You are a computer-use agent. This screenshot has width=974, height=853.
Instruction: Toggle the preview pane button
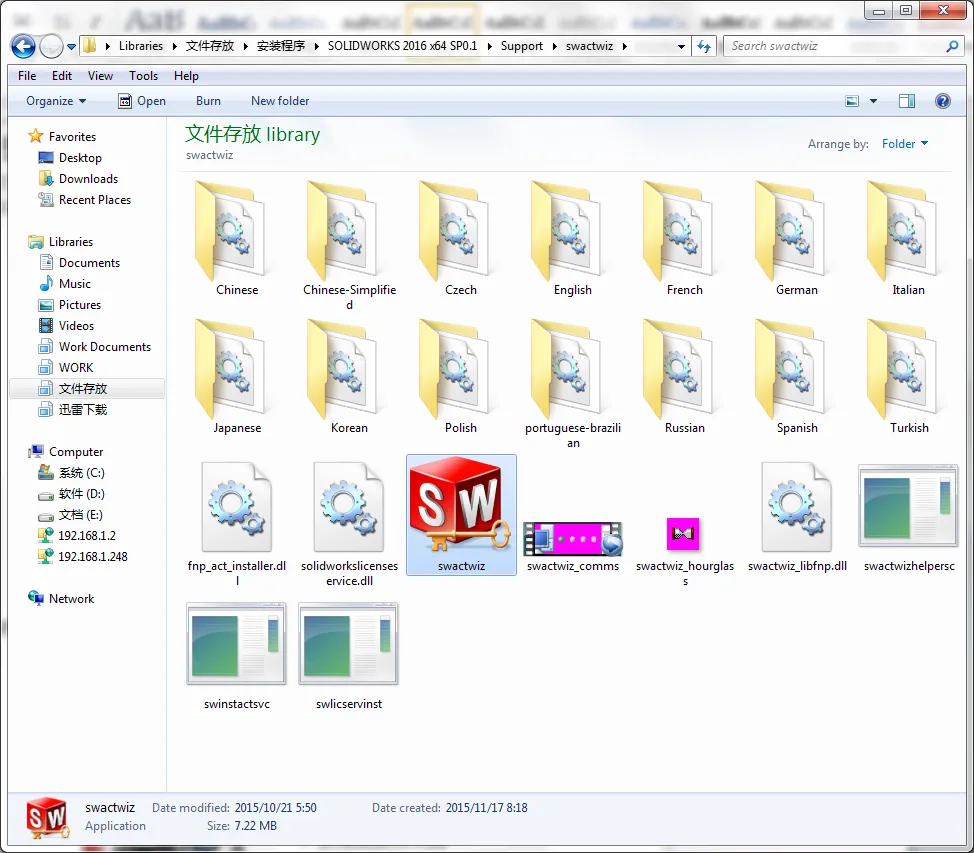pos(907,101)
